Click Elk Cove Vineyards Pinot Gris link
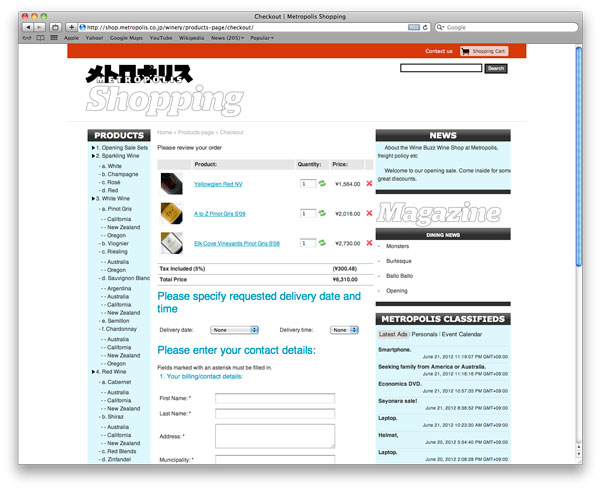 tap(237, 243)
